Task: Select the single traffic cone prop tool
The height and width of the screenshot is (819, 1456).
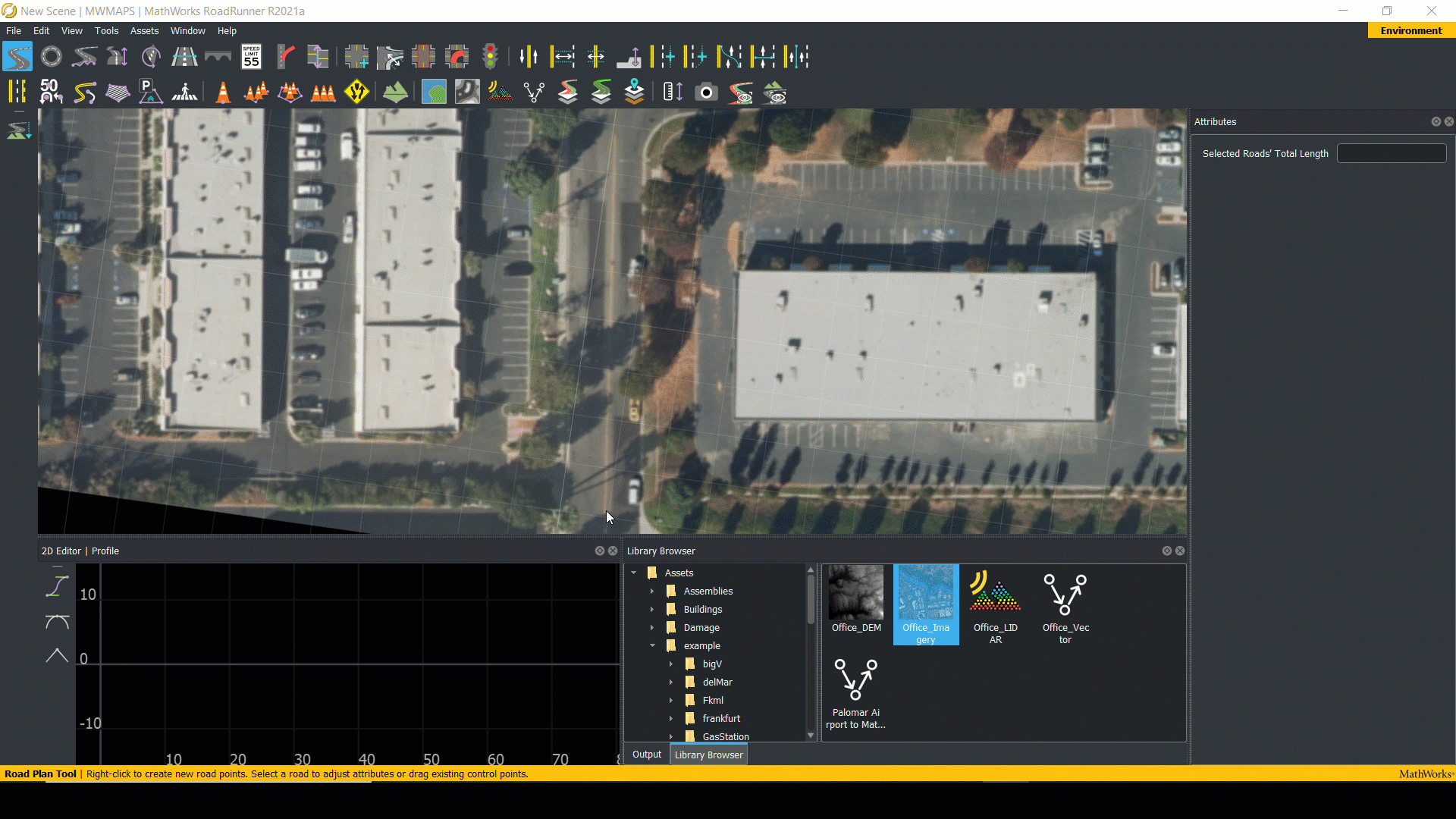Action: [x=223, y=93]
